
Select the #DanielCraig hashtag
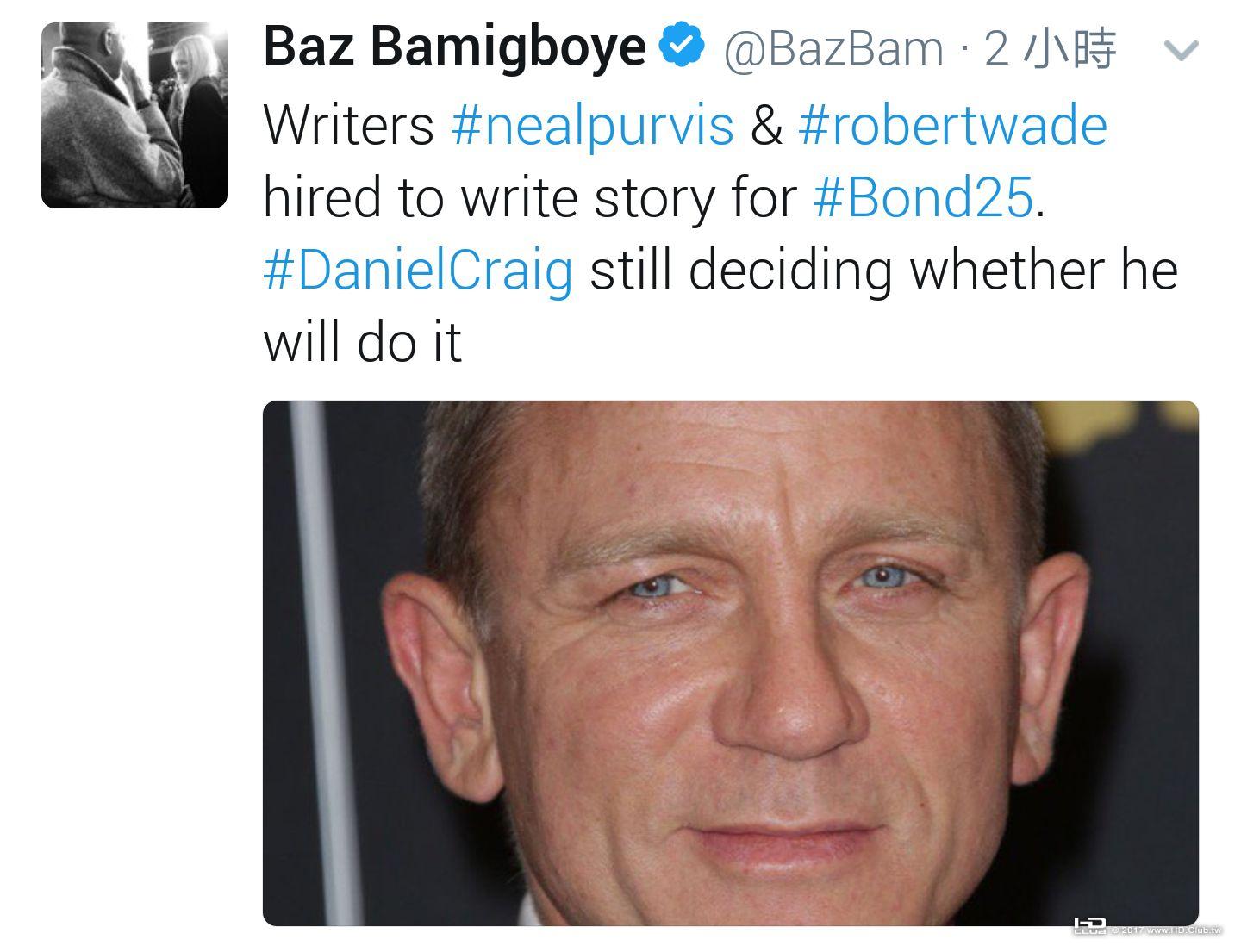(x=418, y=271)
